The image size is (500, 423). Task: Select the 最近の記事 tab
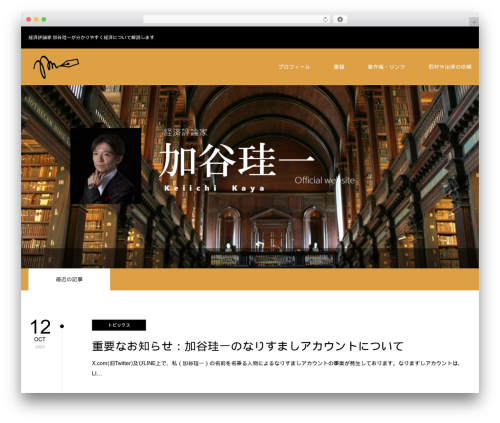69,279
